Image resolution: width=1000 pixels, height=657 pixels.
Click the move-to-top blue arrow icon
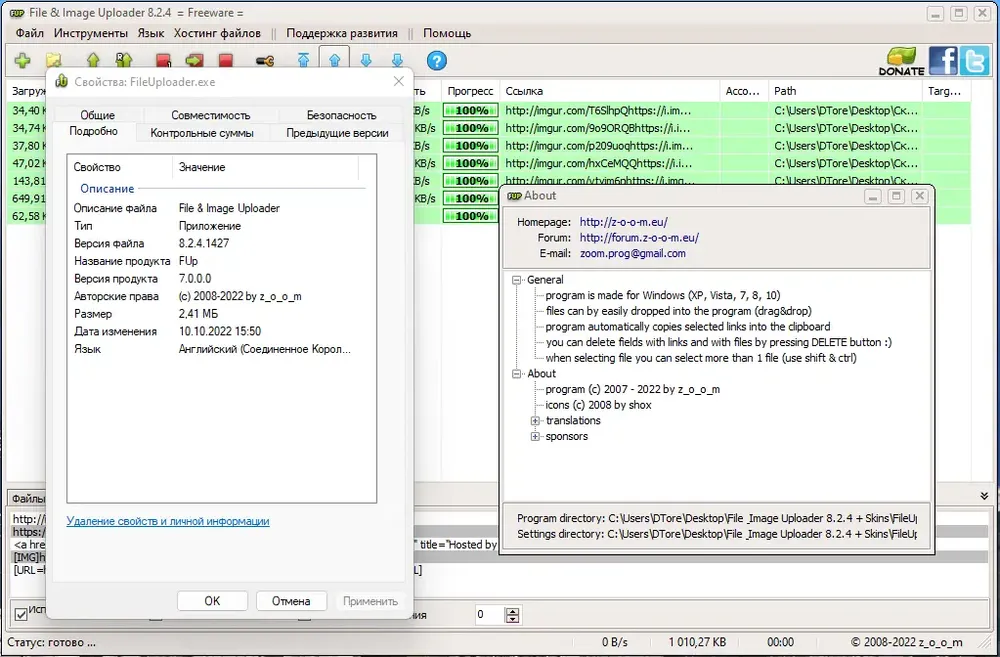click(304, 61)
